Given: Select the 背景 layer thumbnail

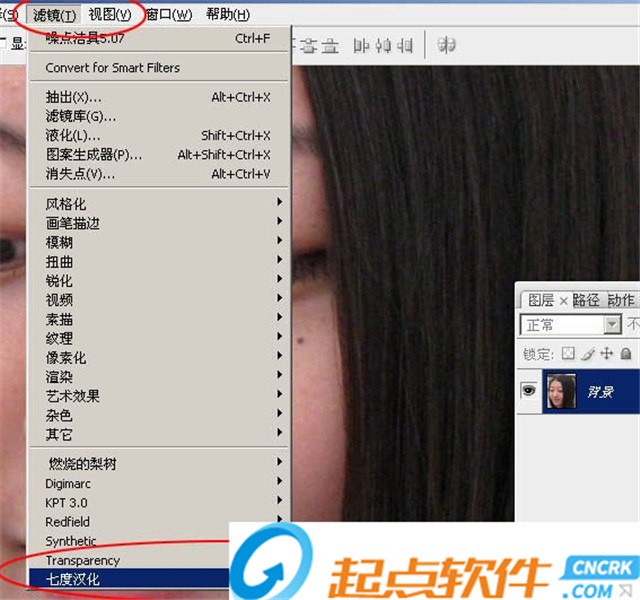Looking at the screenshot, I should coord(561,391).
